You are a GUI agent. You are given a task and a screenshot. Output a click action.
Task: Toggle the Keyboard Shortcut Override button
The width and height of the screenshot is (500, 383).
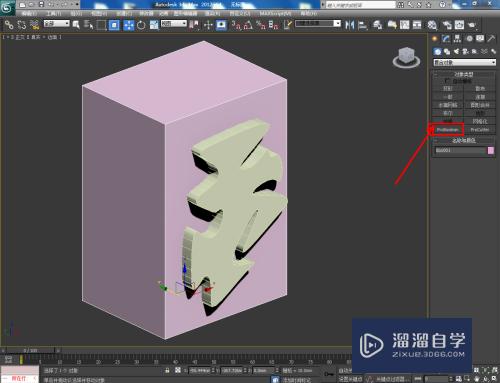[x=221, y=25]
